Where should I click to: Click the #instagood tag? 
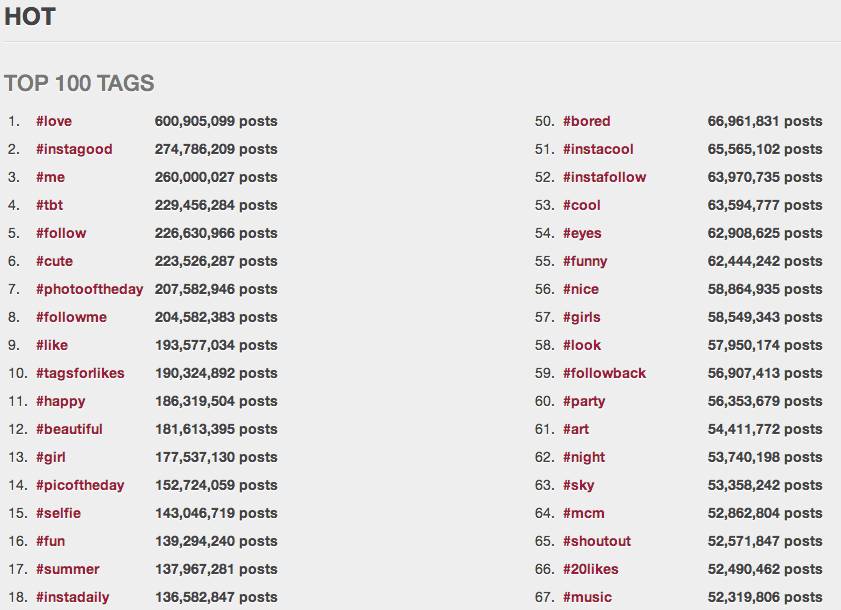click(x=74, y=149)
